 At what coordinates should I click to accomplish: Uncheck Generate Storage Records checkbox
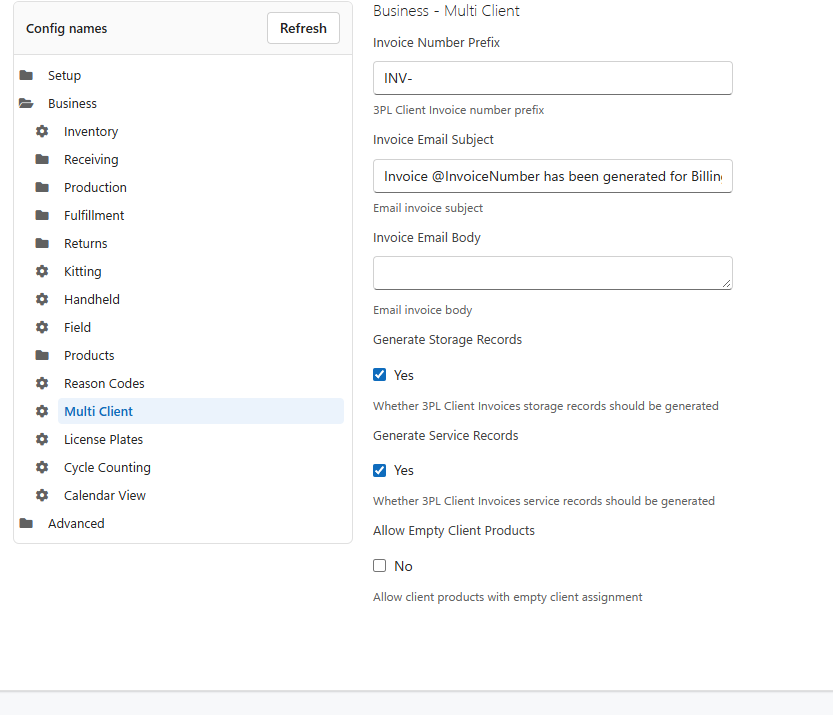pos(379,374)
